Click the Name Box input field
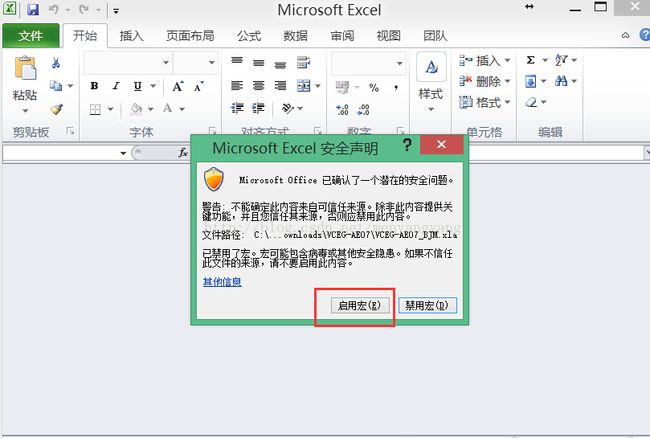The image size is (650, 438). 61,153
